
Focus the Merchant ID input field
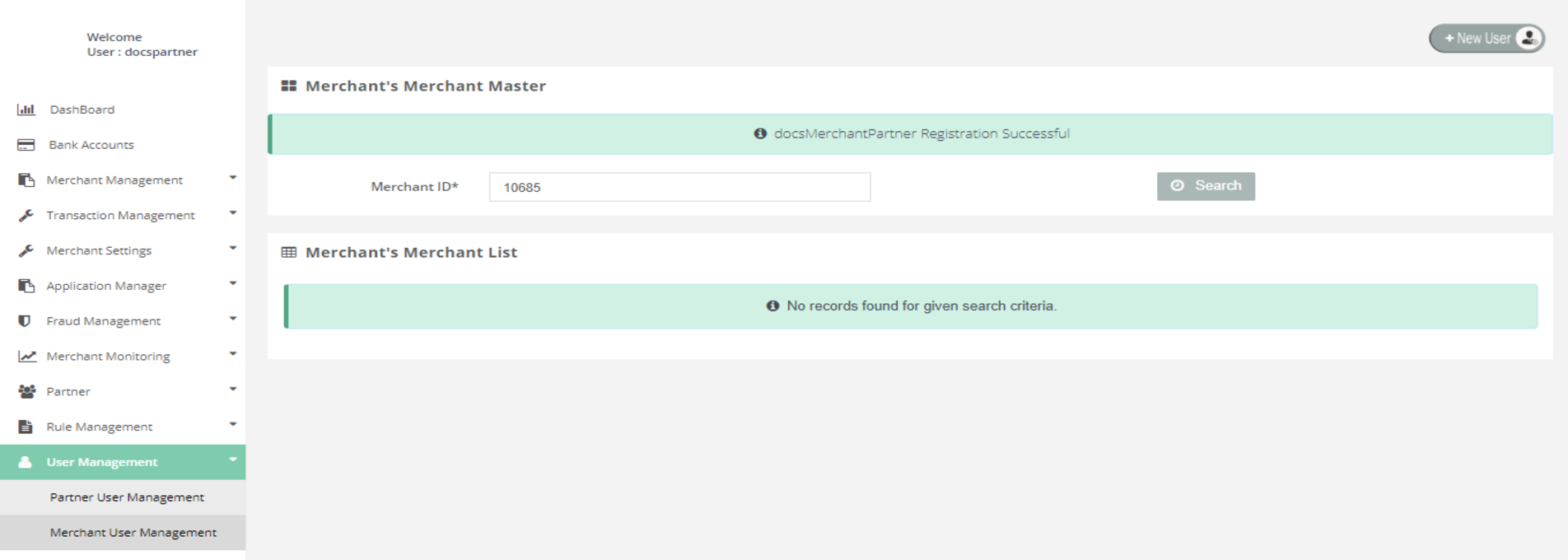679,187
